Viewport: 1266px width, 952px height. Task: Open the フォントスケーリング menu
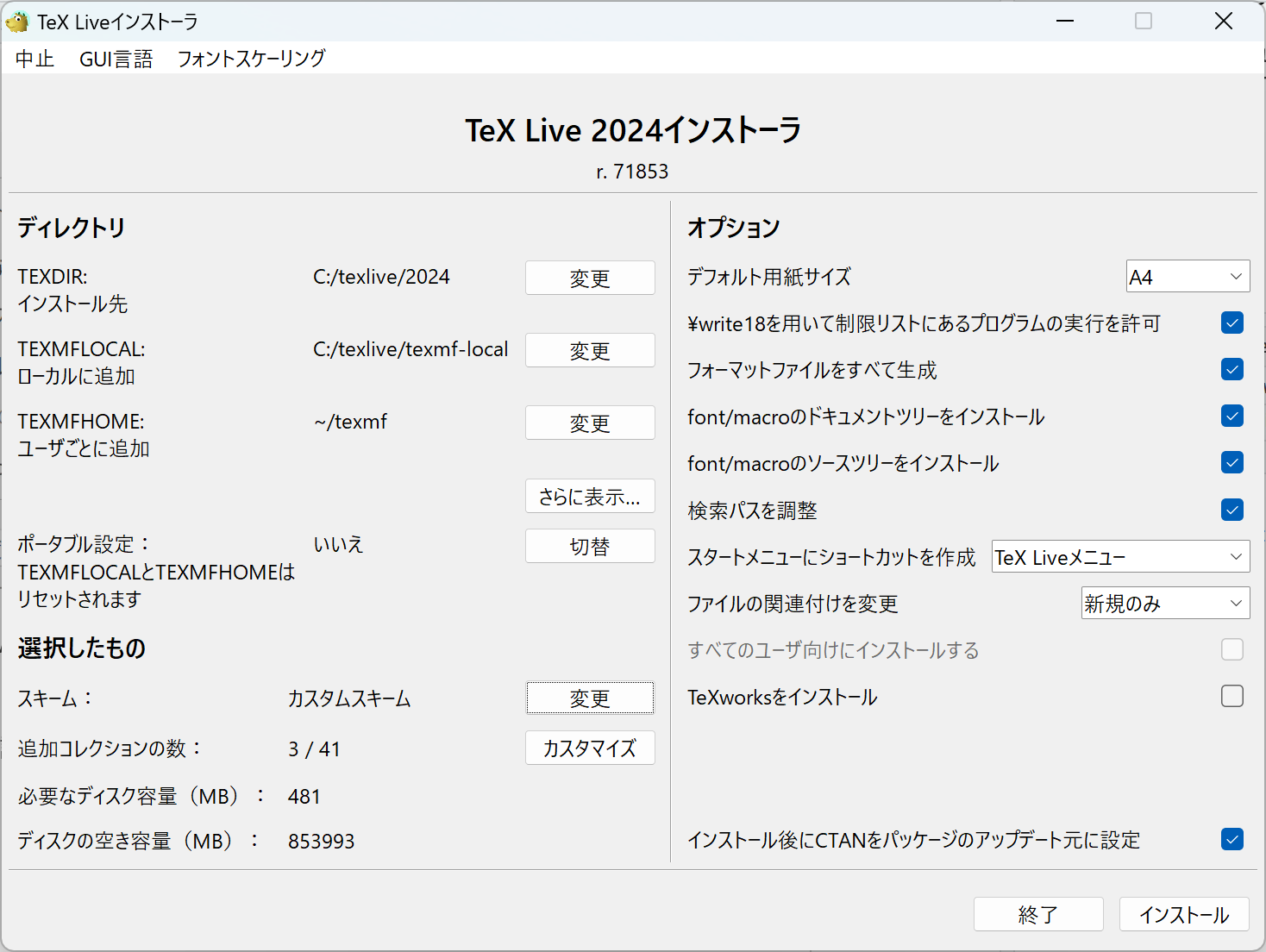[x=251, y=59]
